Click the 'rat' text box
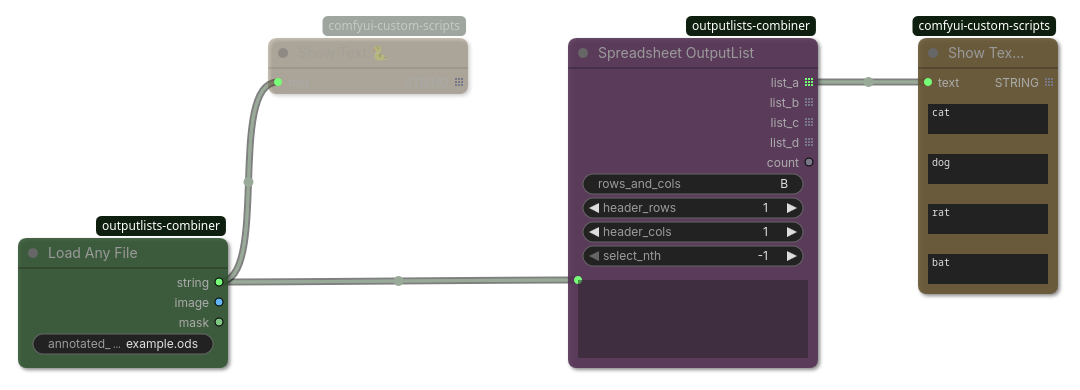This screenshot has width=1080, height=390. tap(988, 219)
